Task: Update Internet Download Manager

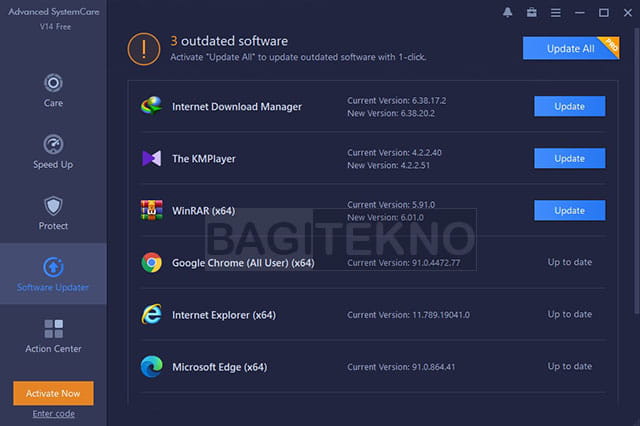Action: (569, 106)
